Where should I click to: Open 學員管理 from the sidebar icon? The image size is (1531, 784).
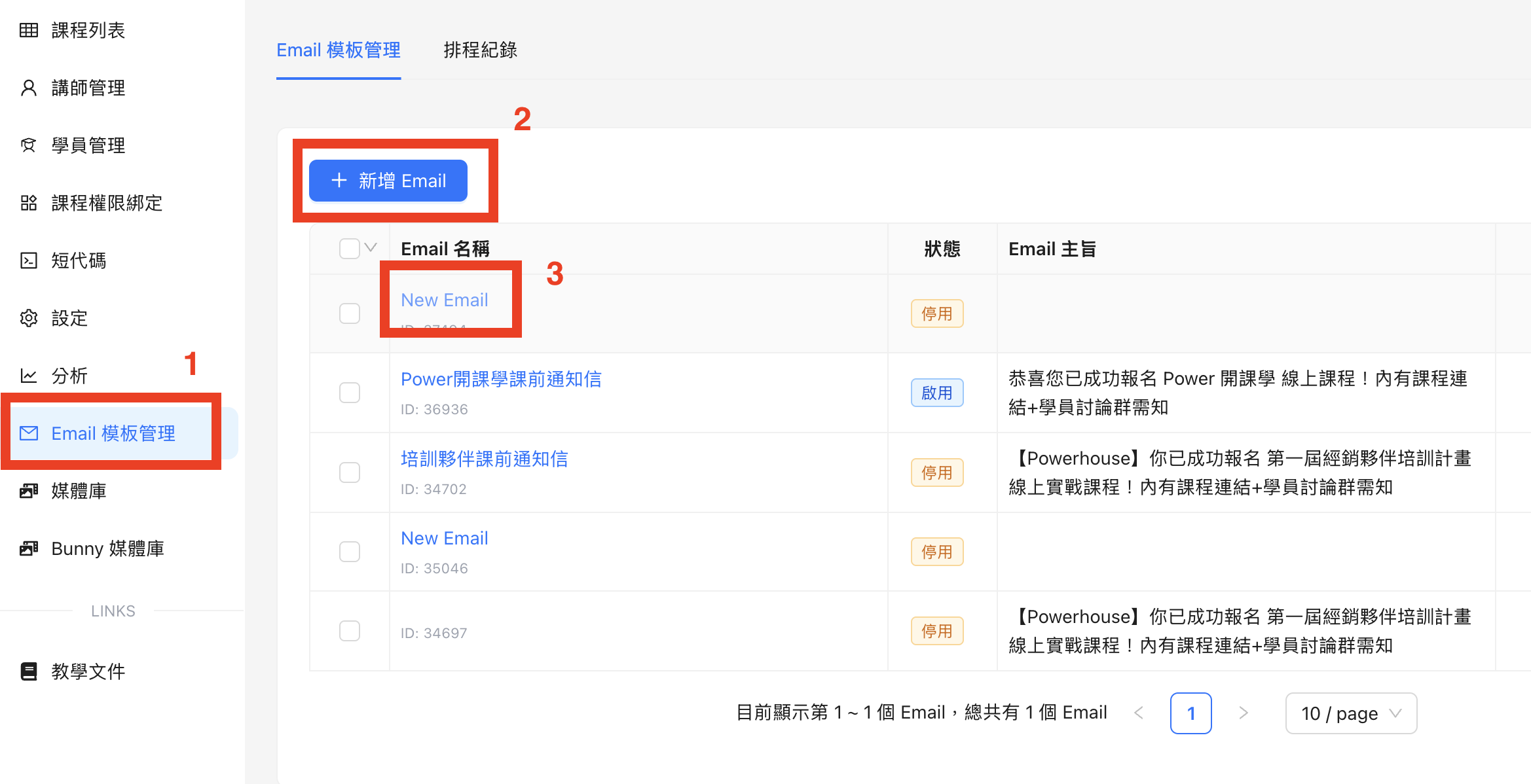[x=29, y=145]
